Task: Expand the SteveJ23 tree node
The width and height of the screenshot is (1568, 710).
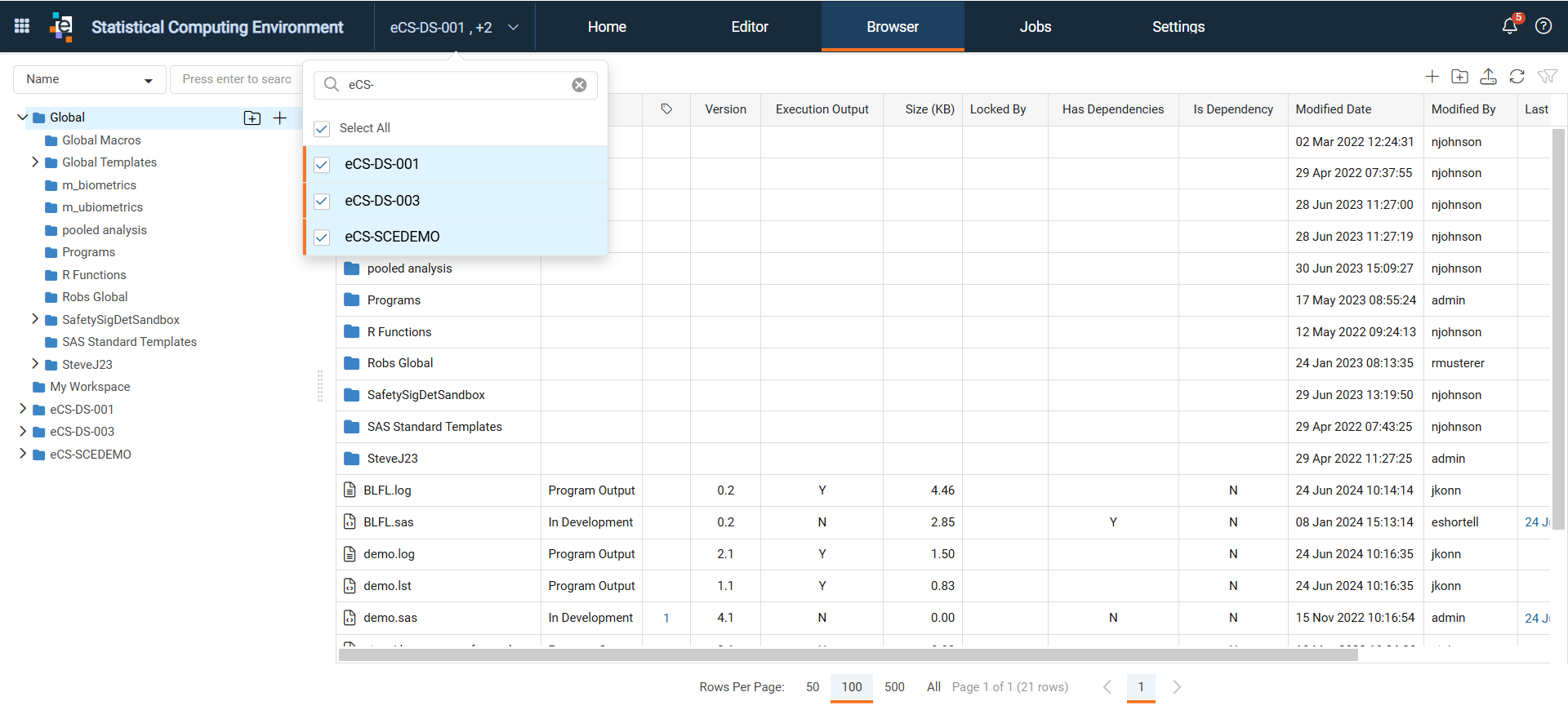Action: tap(34, 364)
